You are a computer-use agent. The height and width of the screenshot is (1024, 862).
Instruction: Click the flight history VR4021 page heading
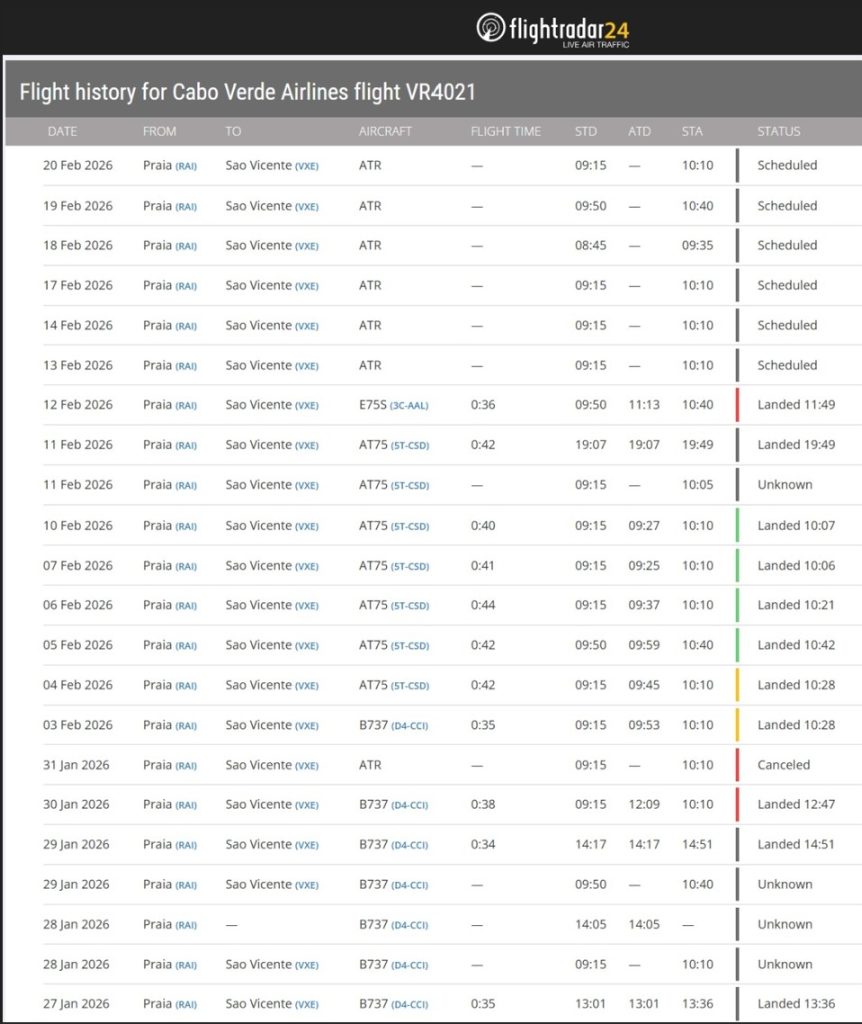[247, 92]
